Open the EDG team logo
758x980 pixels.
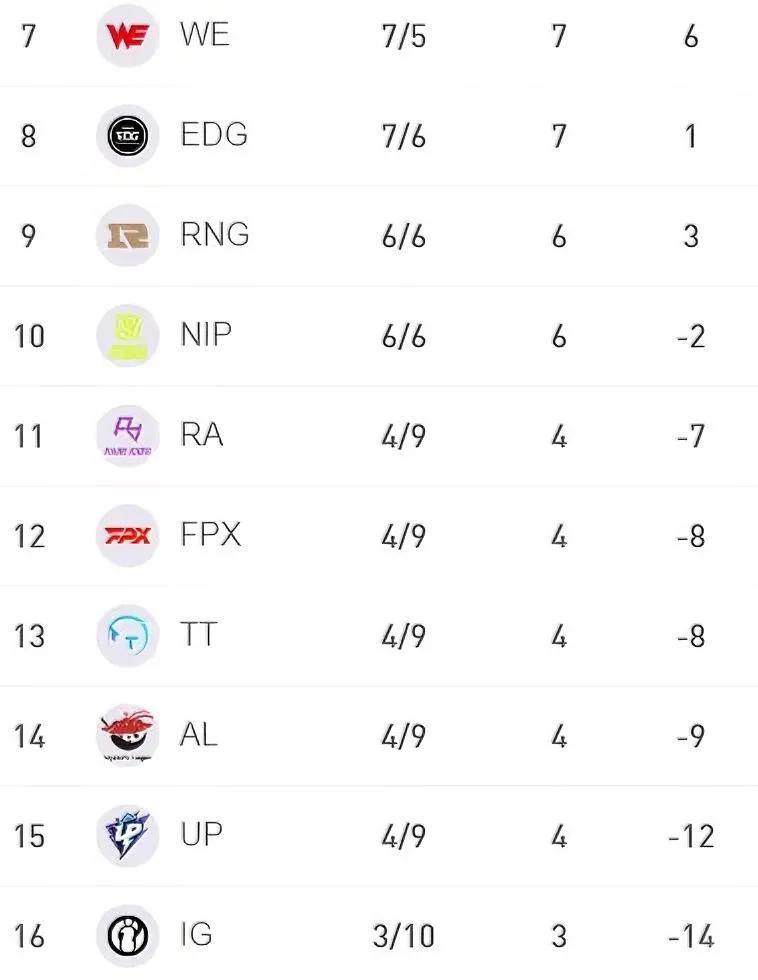click(x=128, y=136)
